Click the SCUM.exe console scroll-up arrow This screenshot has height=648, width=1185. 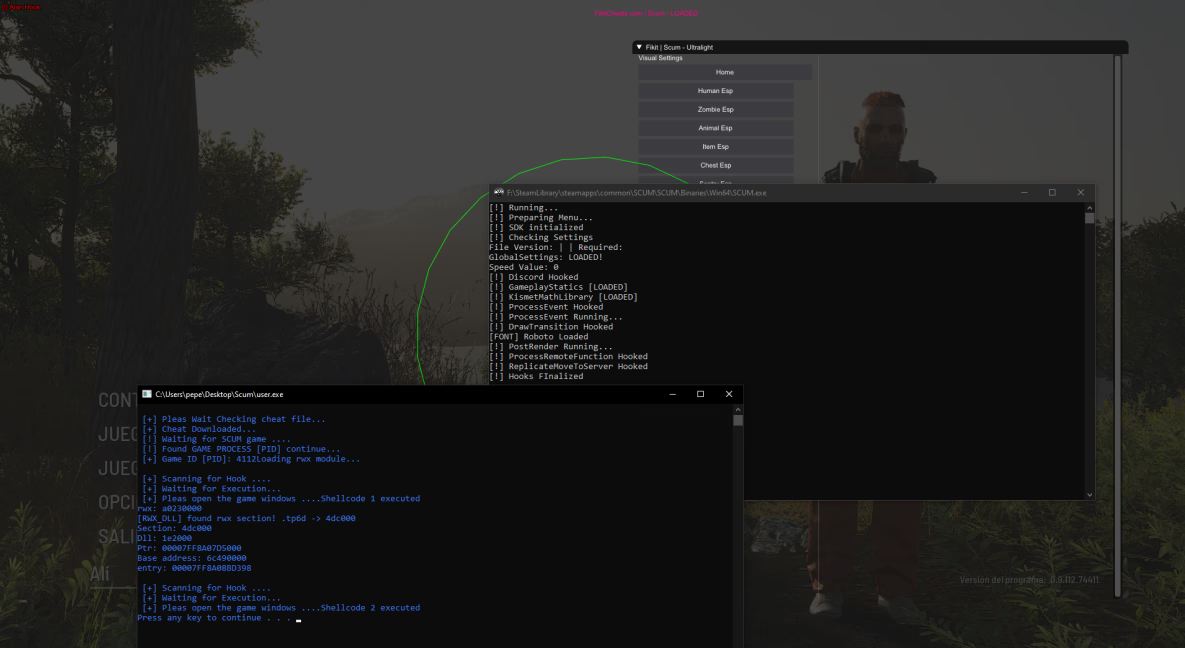point(1090,207)
